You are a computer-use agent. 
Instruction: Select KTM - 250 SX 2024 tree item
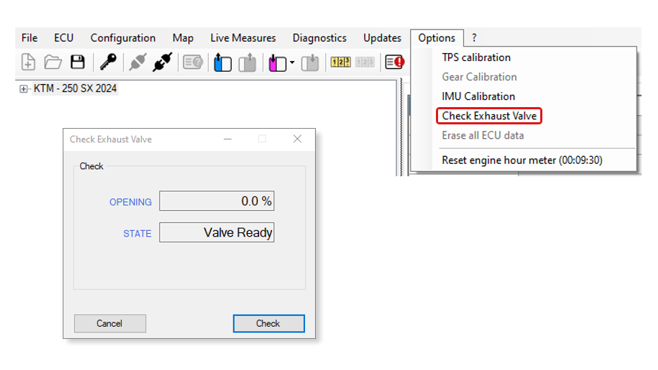(x=75, y=89)
